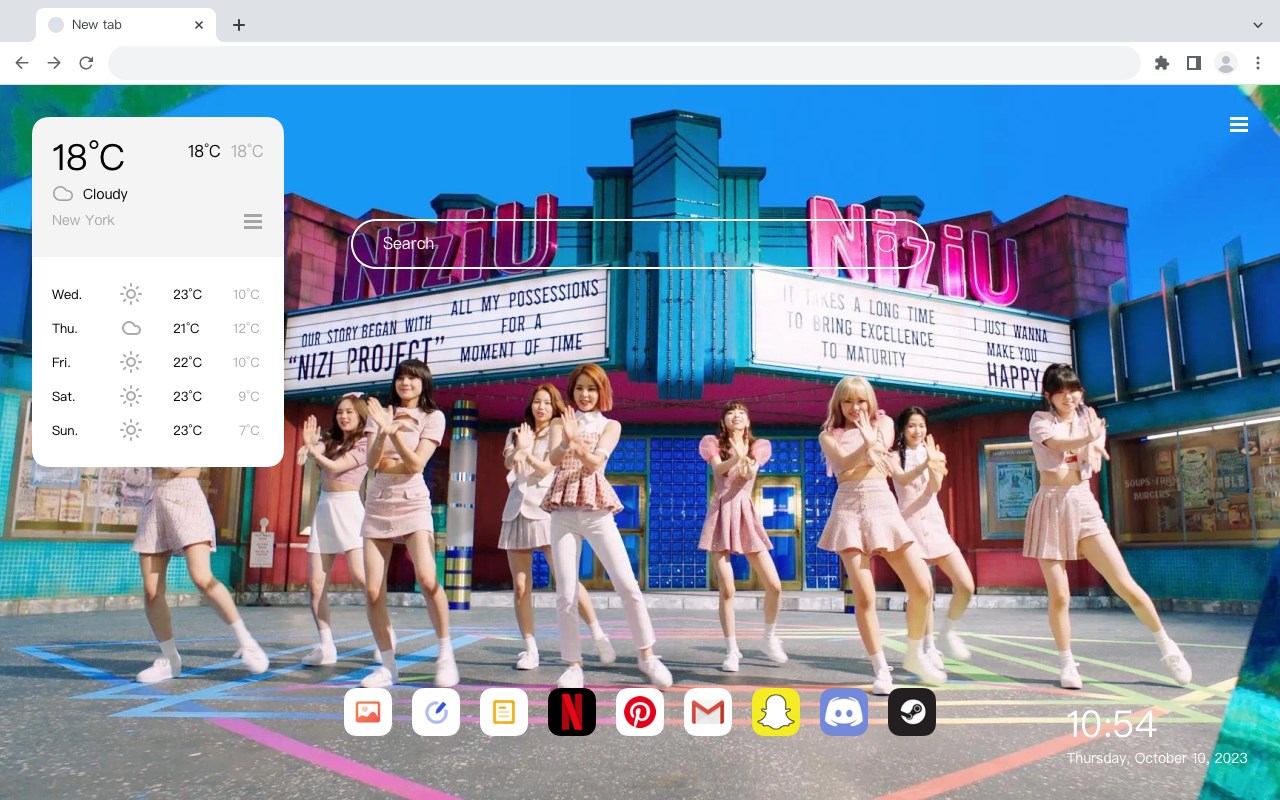Image resolution: width=1280 pixels, height=800 pixels.
Task: Open the Steam shortcut
Action: 912,712
